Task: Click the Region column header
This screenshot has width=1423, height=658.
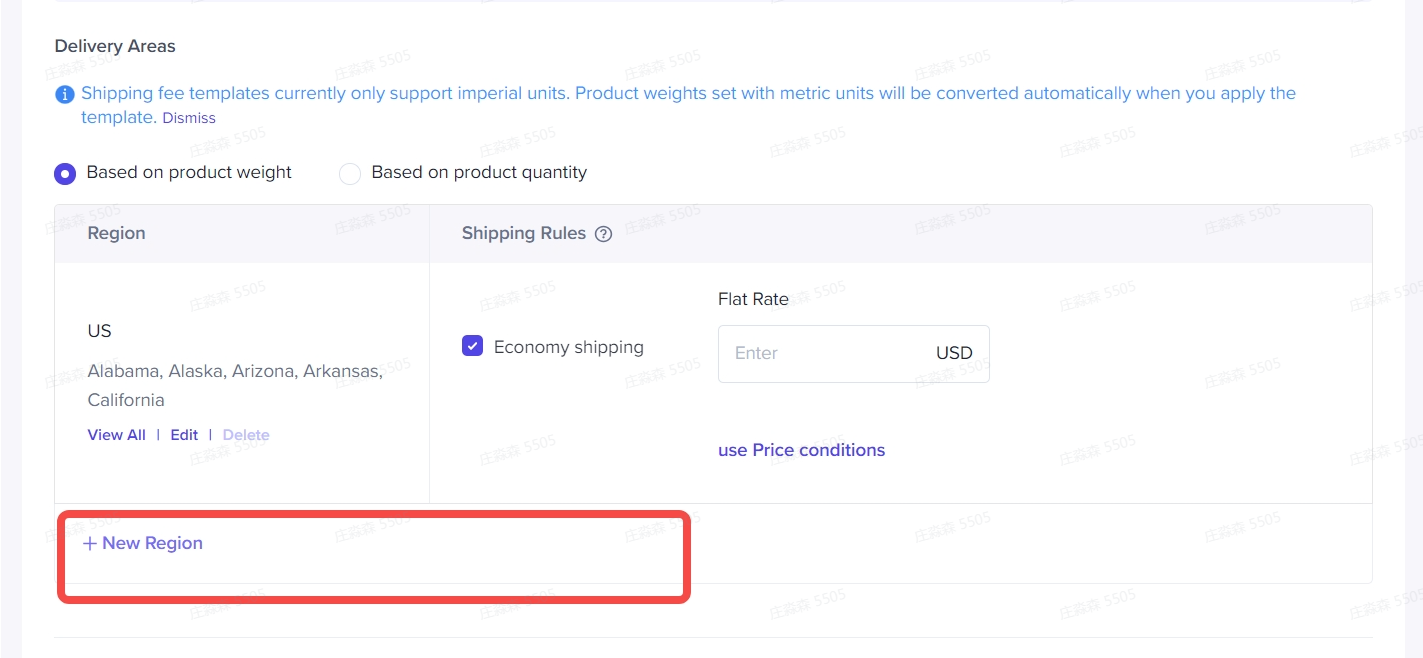Action: (117, 233)
